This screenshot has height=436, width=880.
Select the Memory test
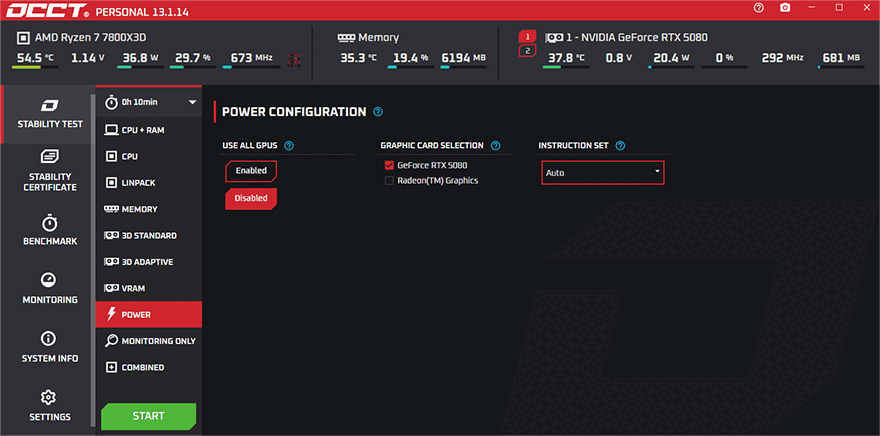(x=149, y=209)
